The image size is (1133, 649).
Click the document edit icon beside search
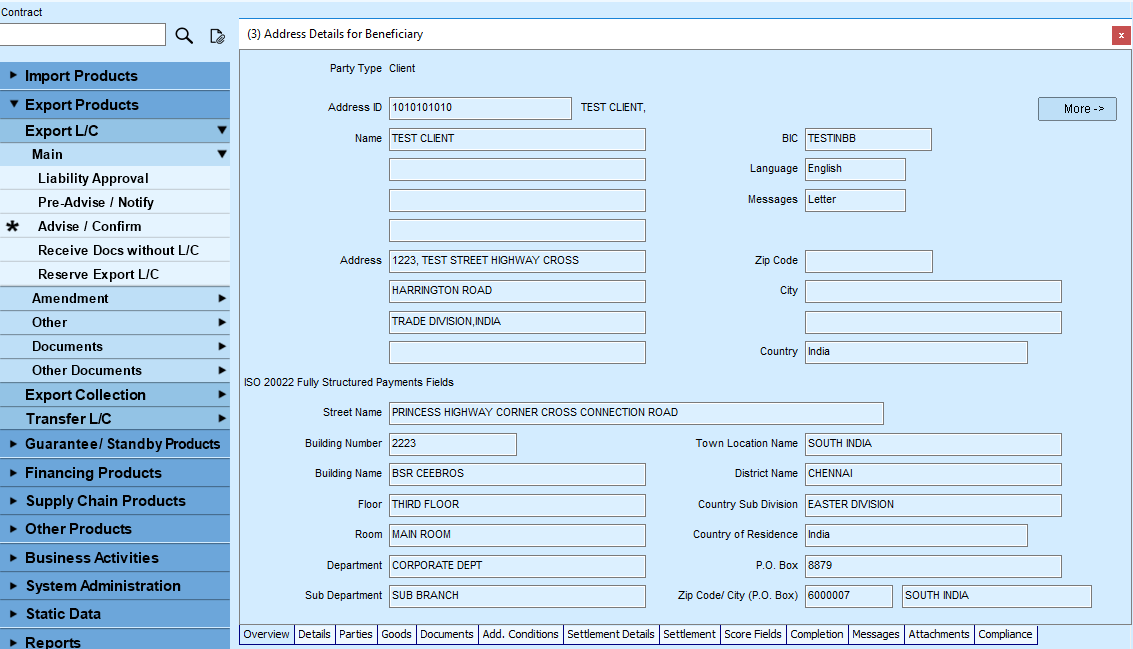point(217,36)
